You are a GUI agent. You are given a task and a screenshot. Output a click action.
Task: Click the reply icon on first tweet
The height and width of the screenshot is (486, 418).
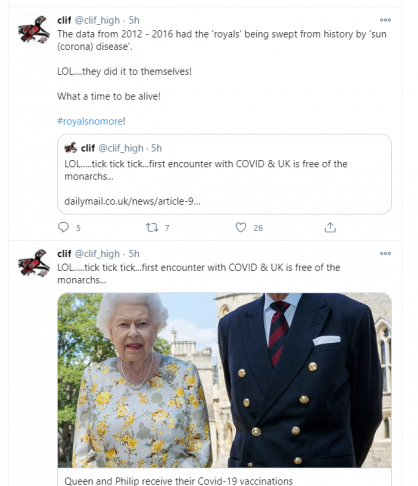pos(63,227)
